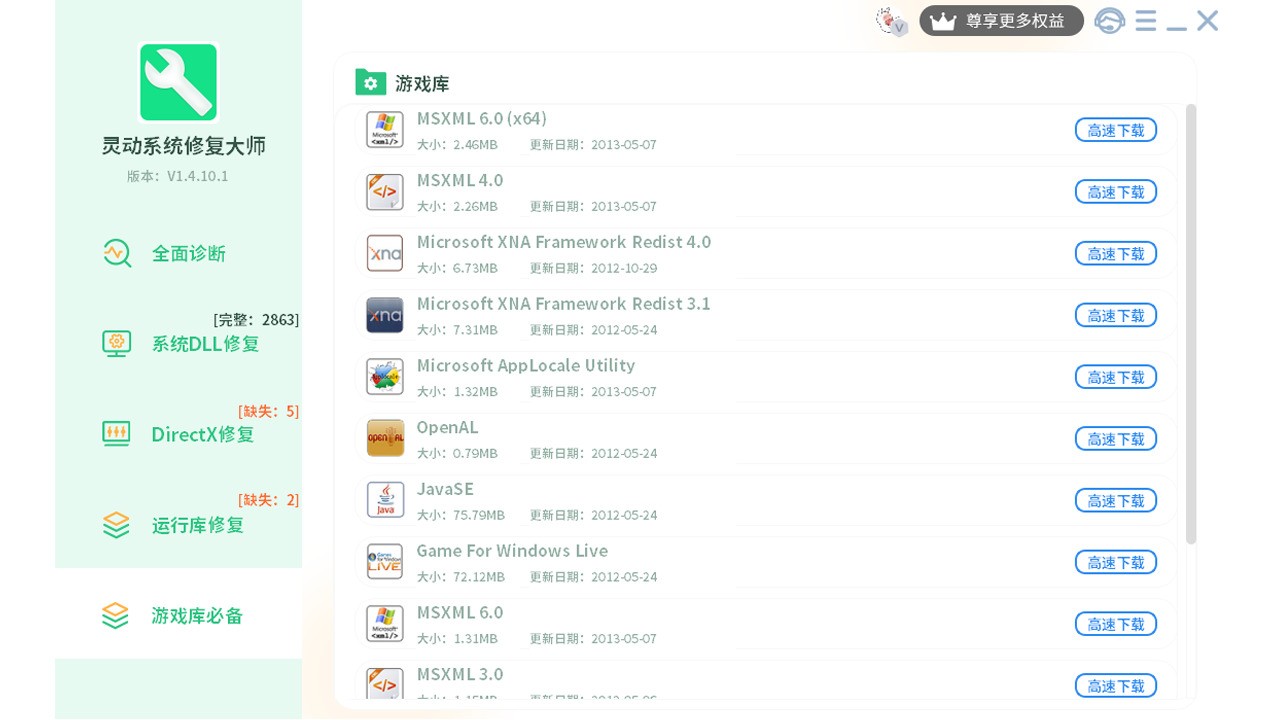Click the Microsoft AppLocale Utility icon

385,377
